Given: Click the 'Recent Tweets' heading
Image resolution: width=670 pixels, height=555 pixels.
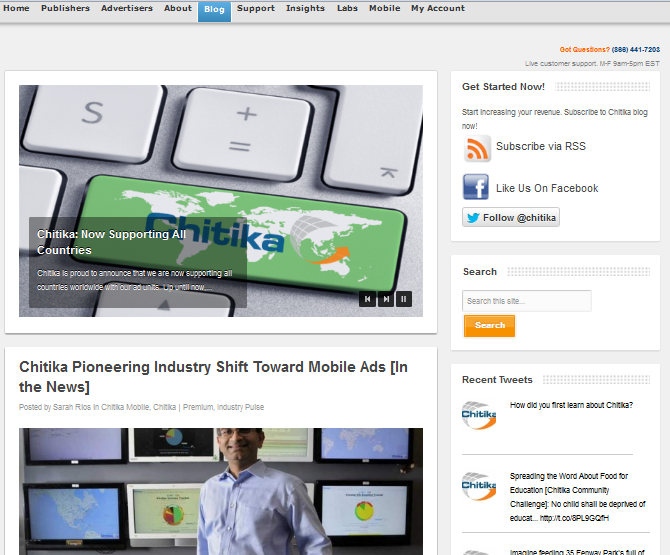Looking at the screenshot, I should pos(497,380).
